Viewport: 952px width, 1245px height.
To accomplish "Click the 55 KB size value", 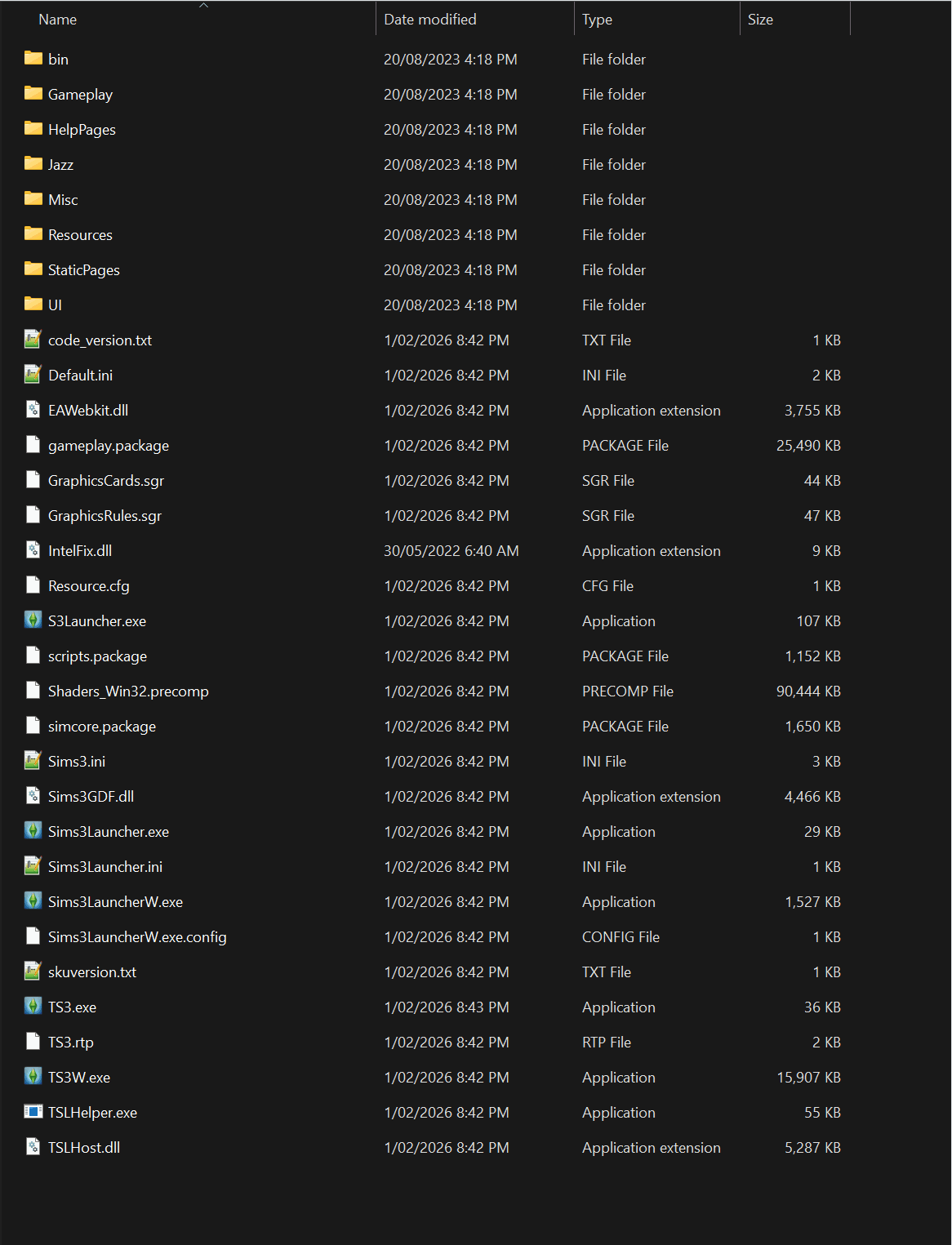I will pyautogui.click(x=822, y=1112).
